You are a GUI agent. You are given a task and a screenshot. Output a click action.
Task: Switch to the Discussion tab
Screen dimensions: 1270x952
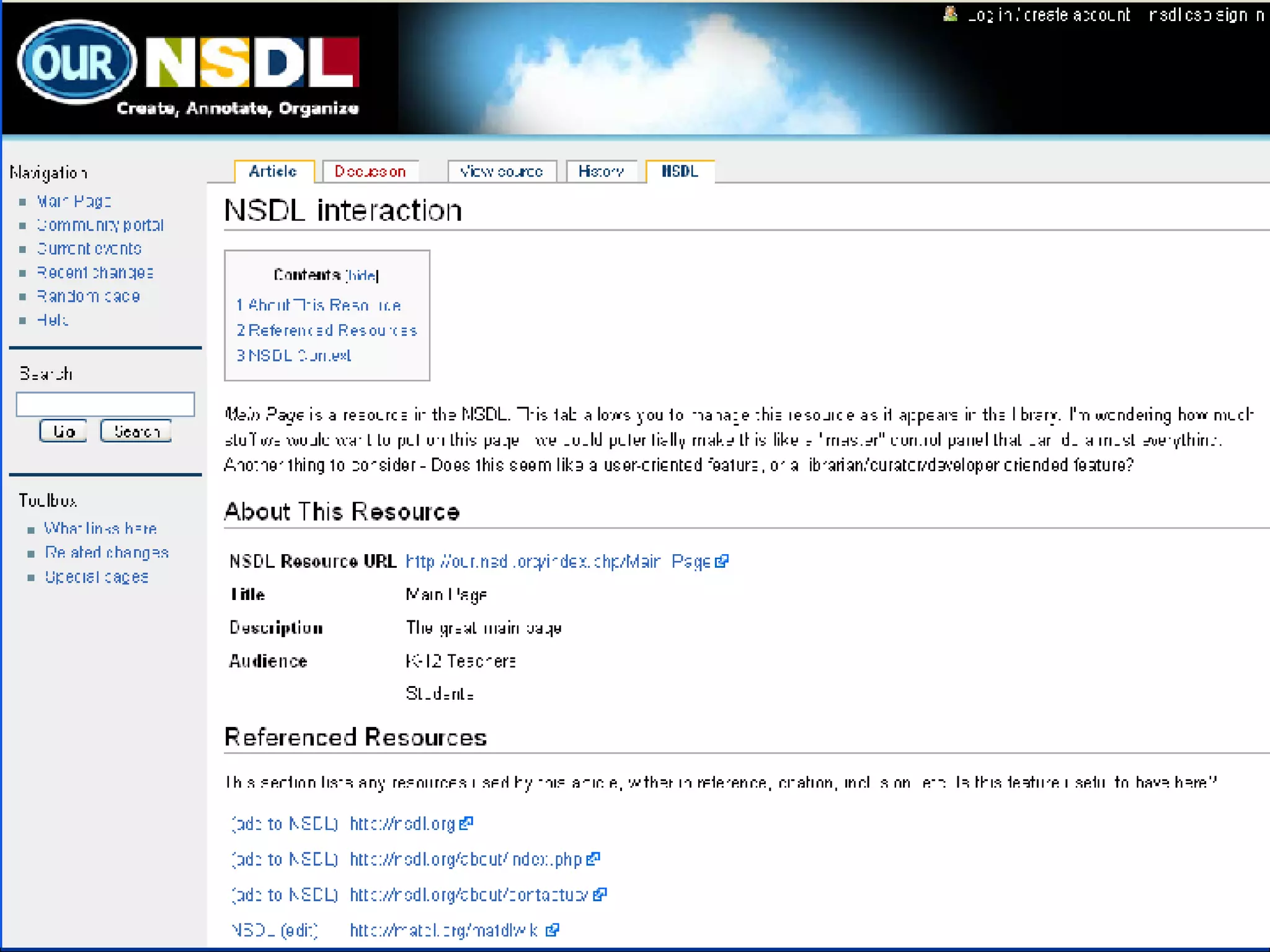(370, 172)
